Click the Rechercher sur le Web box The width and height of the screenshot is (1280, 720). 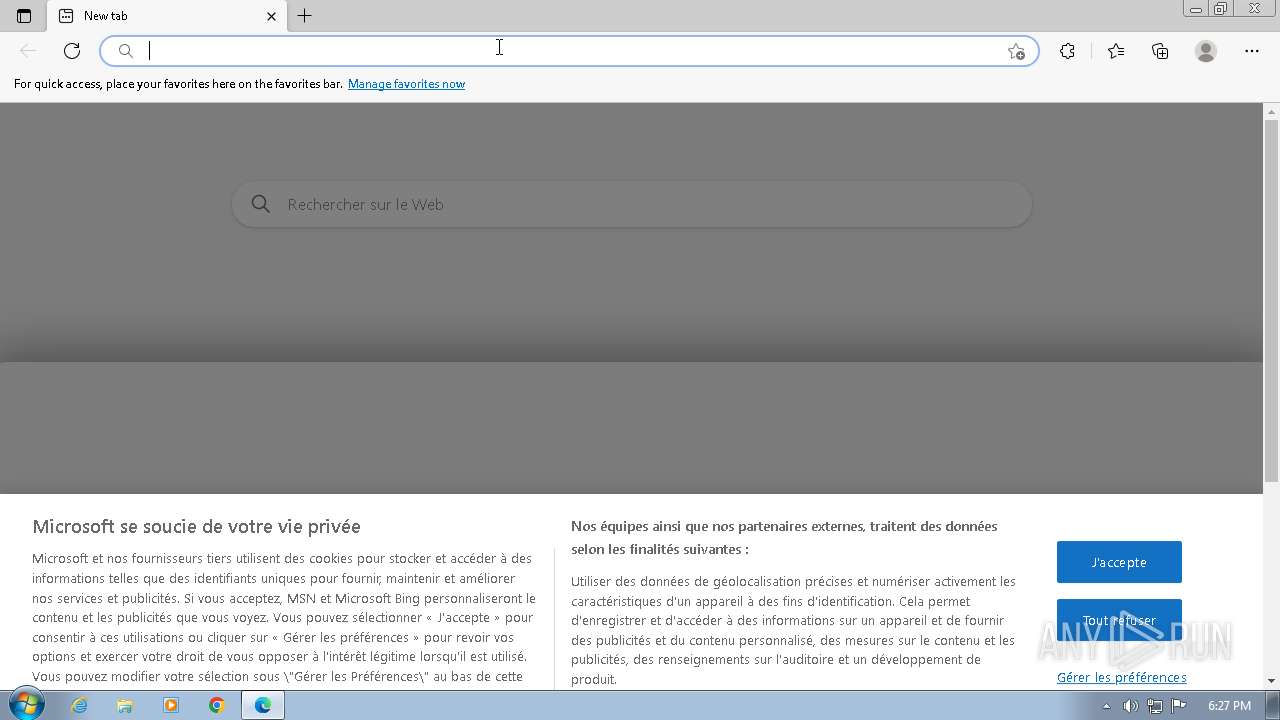631,204
